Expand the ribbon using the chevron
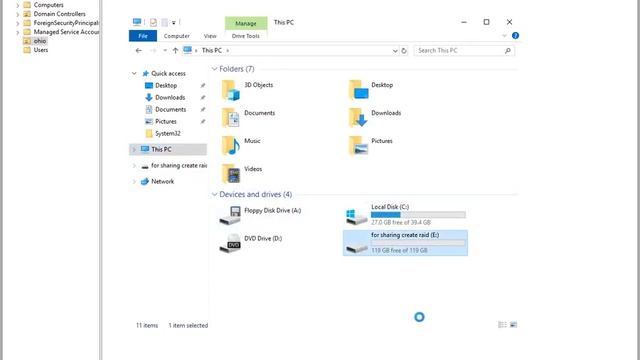Viewport: 640px width, 360px height. coord(504,36)
